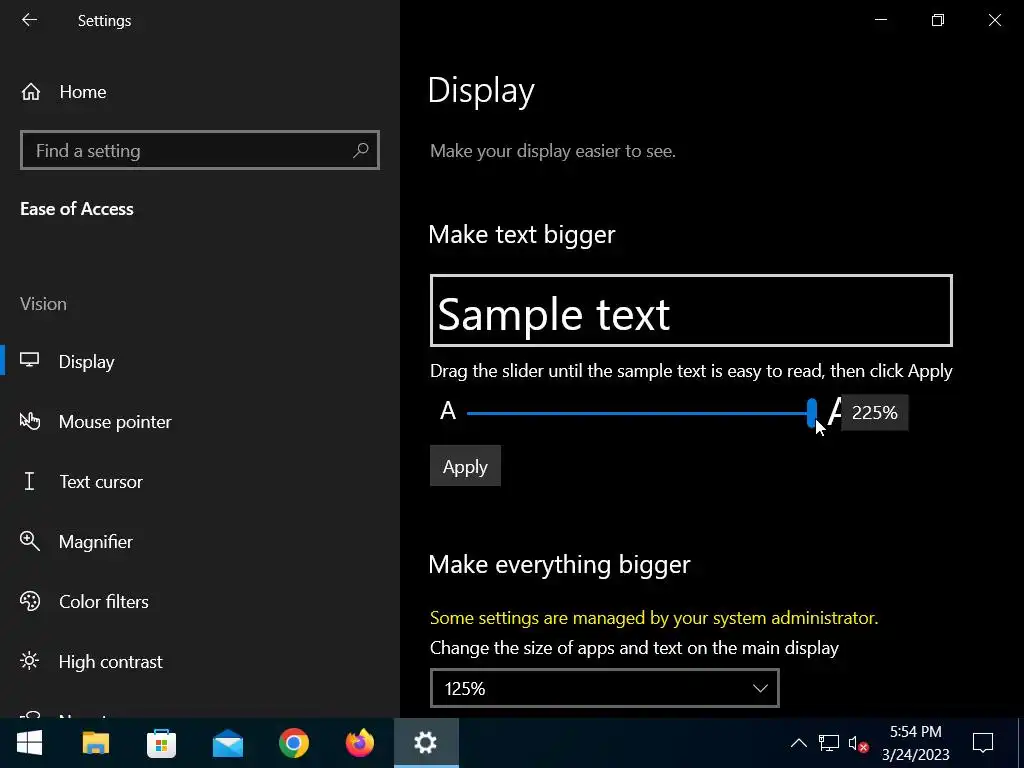The image size is (1024, 768).
Task: Click the network icon in system tray
Action: point(829,743)
